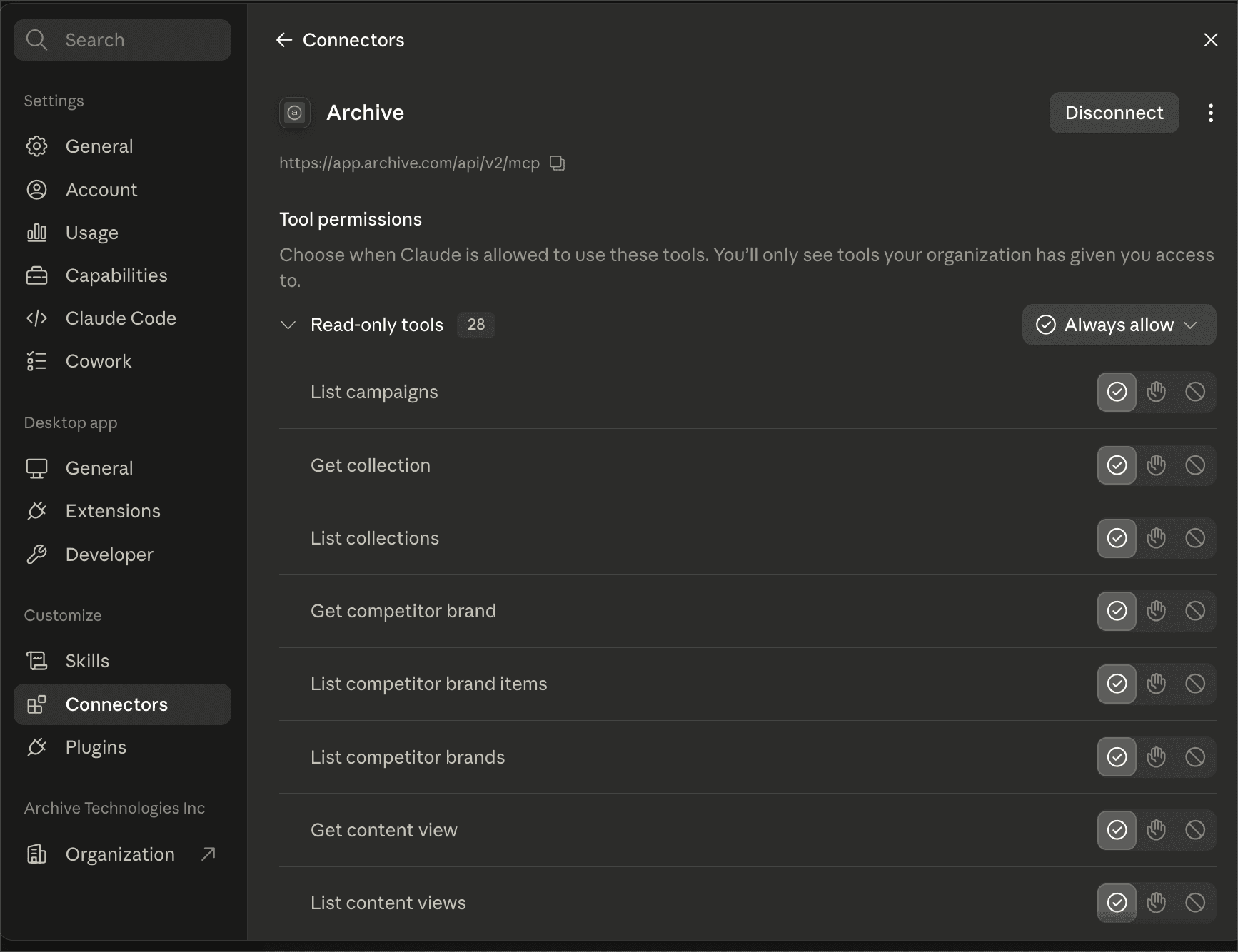The width and height of the screenshot is (1238, 952).
Task: Open General under Settings
Action: pos(122,146)
